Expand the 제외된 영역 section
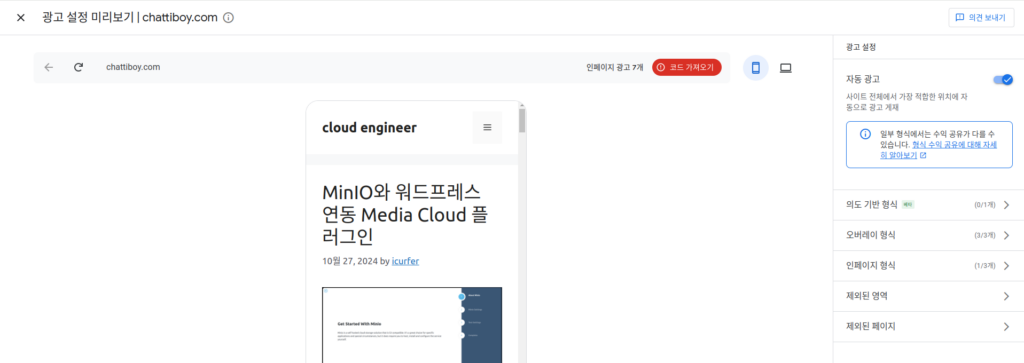Viewport: 1024px width, 363px height. click(x=928, y=296)
